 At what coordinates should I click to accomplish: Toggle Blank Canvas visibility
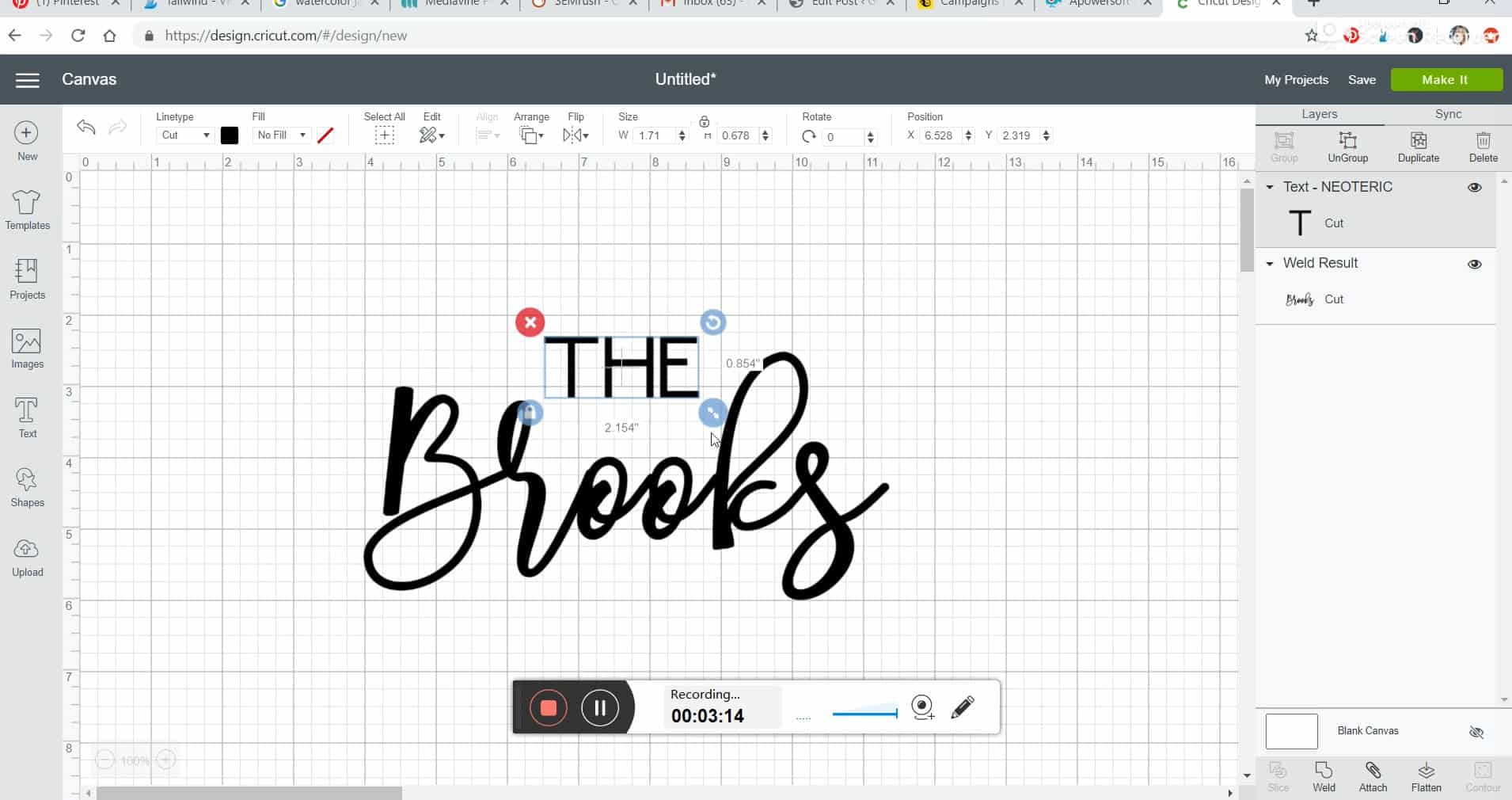click(1476, 732)
